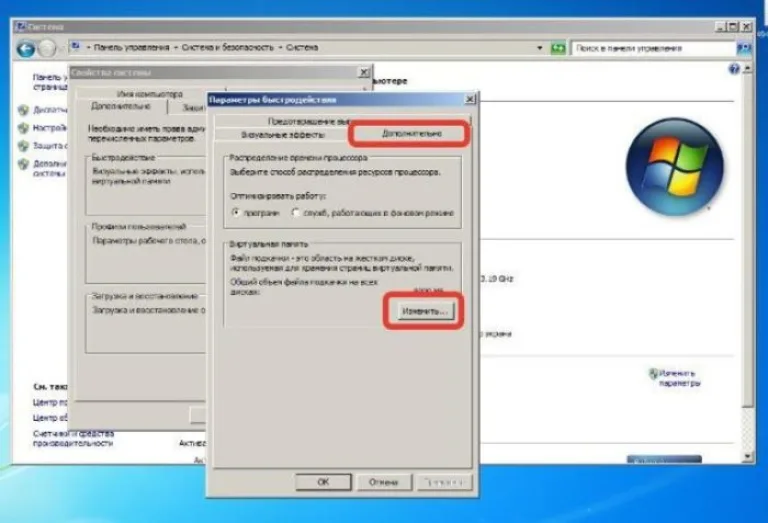Viewport: 768px width, 523px height.
Task: Open the Диспетчер устройств link
Action: pyautogui.click(x=50, y=110)
